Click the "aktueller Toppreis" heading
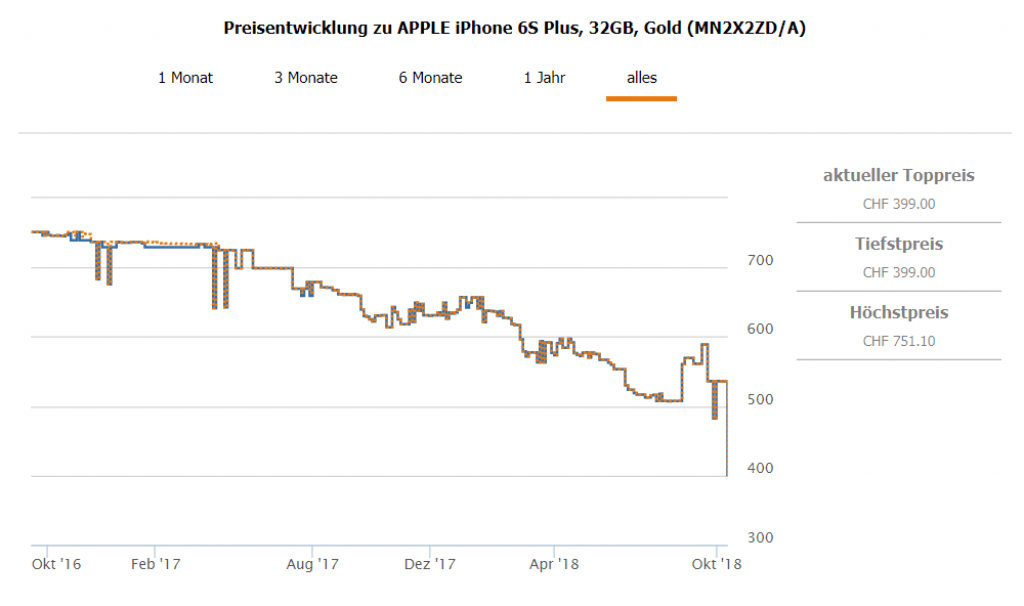 (898, 176)
